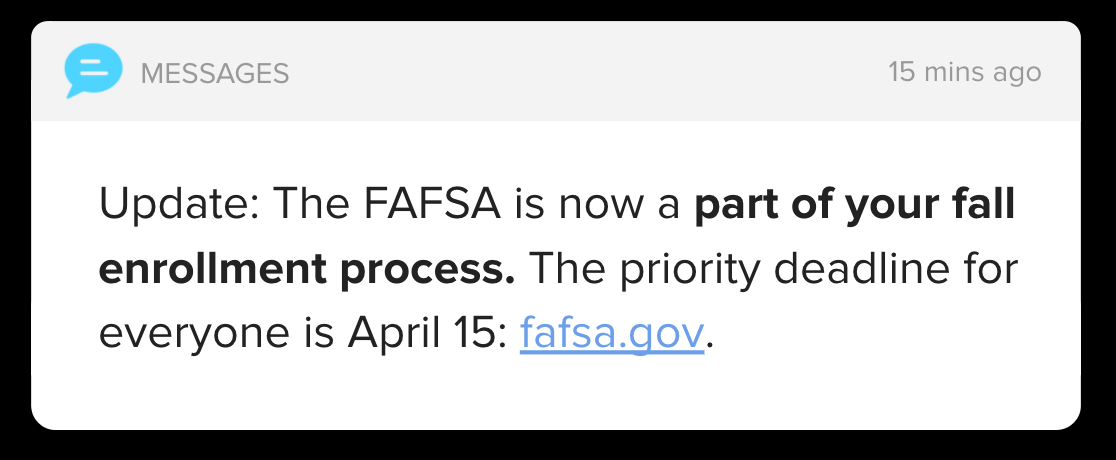Click the word 'everyone' in the message

click(194, 335)
